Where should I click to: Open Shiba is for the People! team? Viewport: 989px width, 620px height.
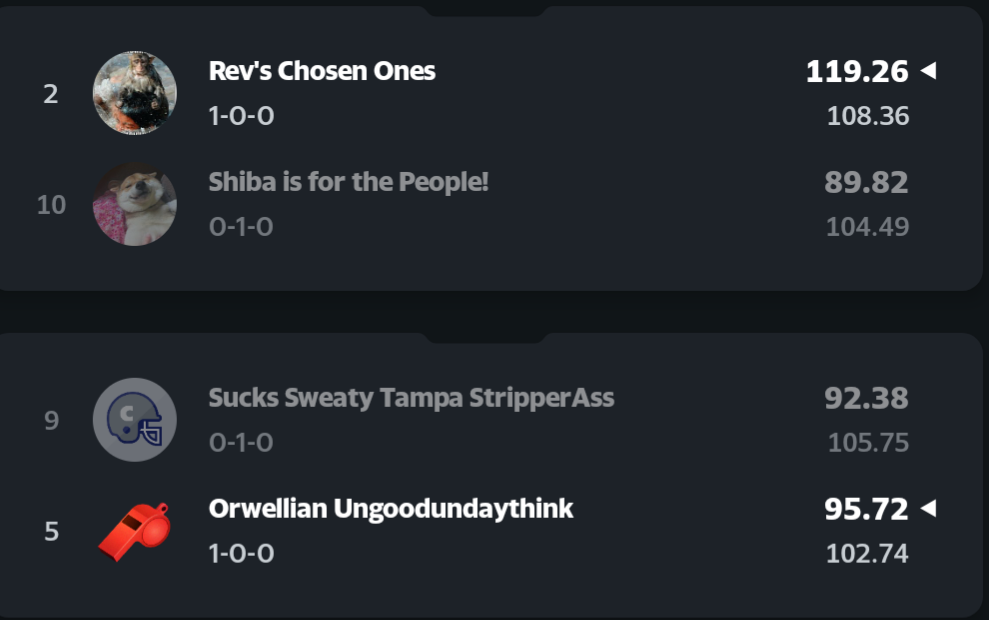(x=348, y=182)
